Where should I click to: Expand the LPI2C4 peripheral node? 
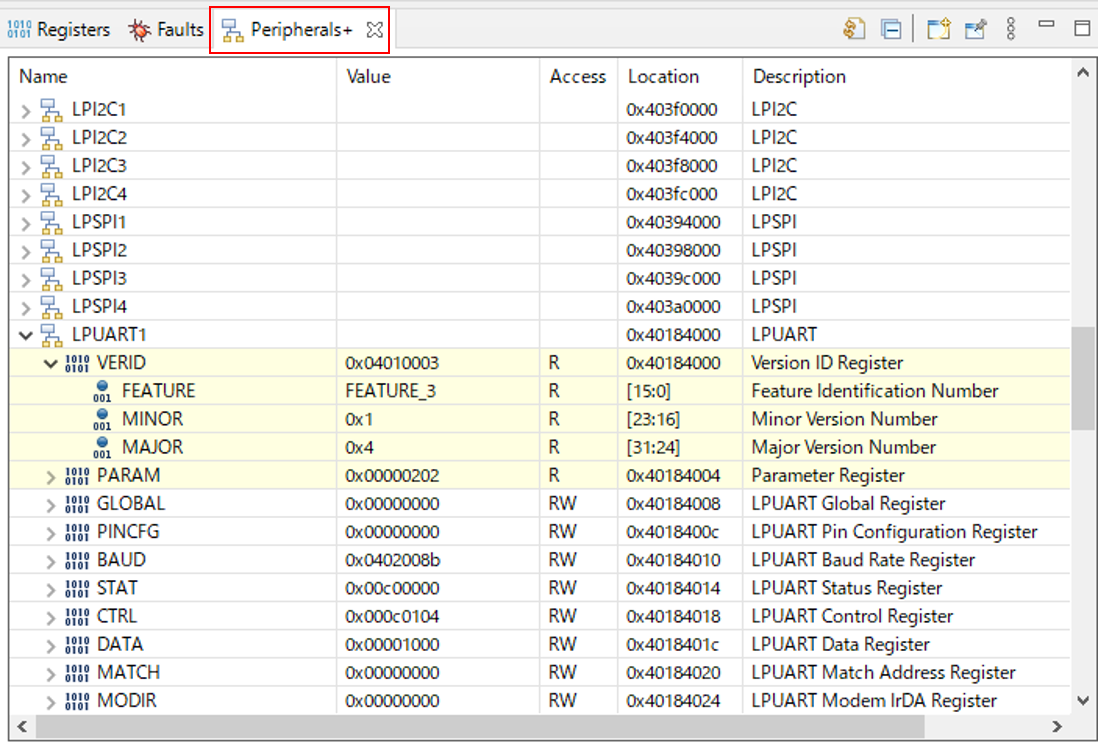click(x=26, y=195)
